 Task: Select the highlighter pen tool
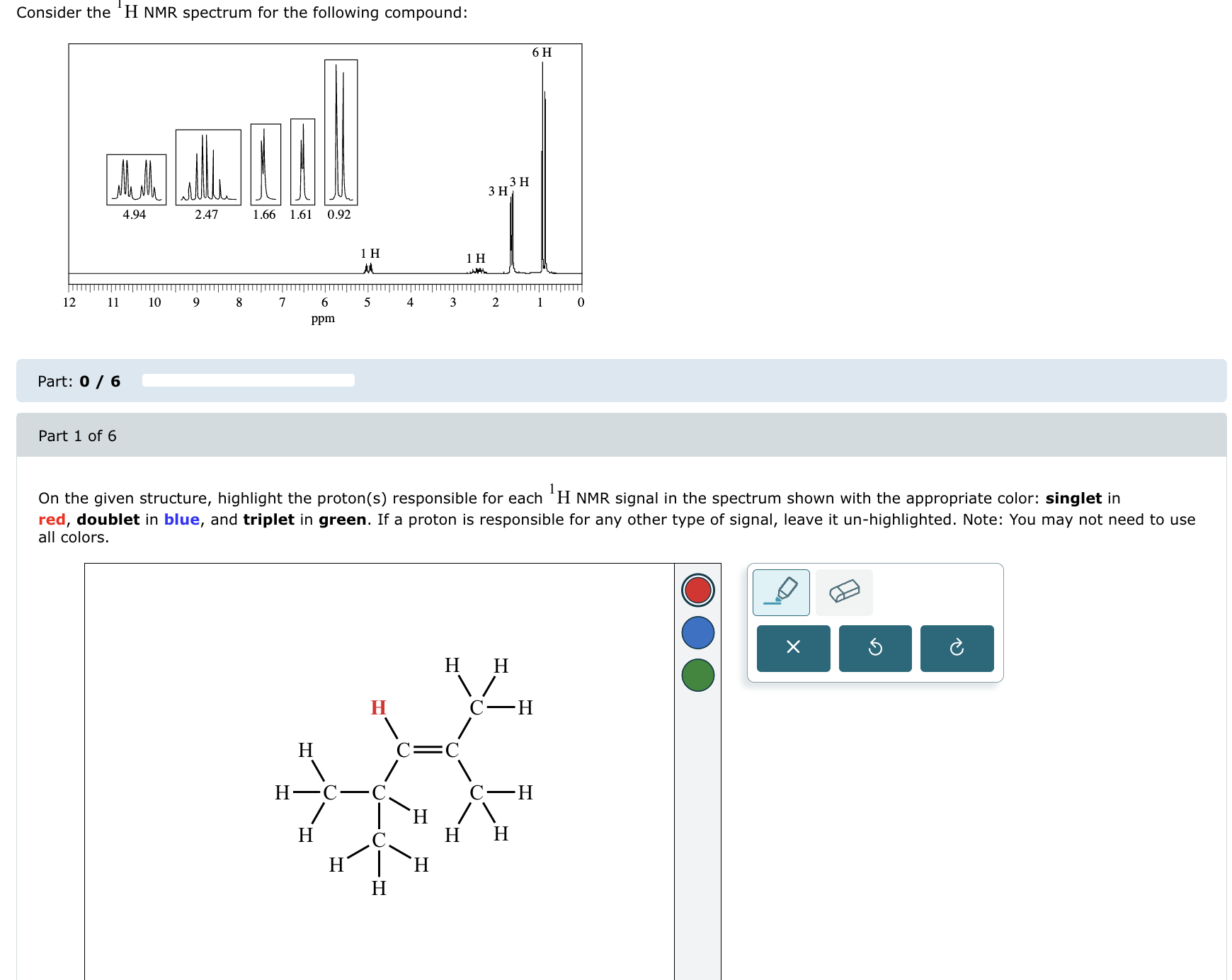pos(782,592)
